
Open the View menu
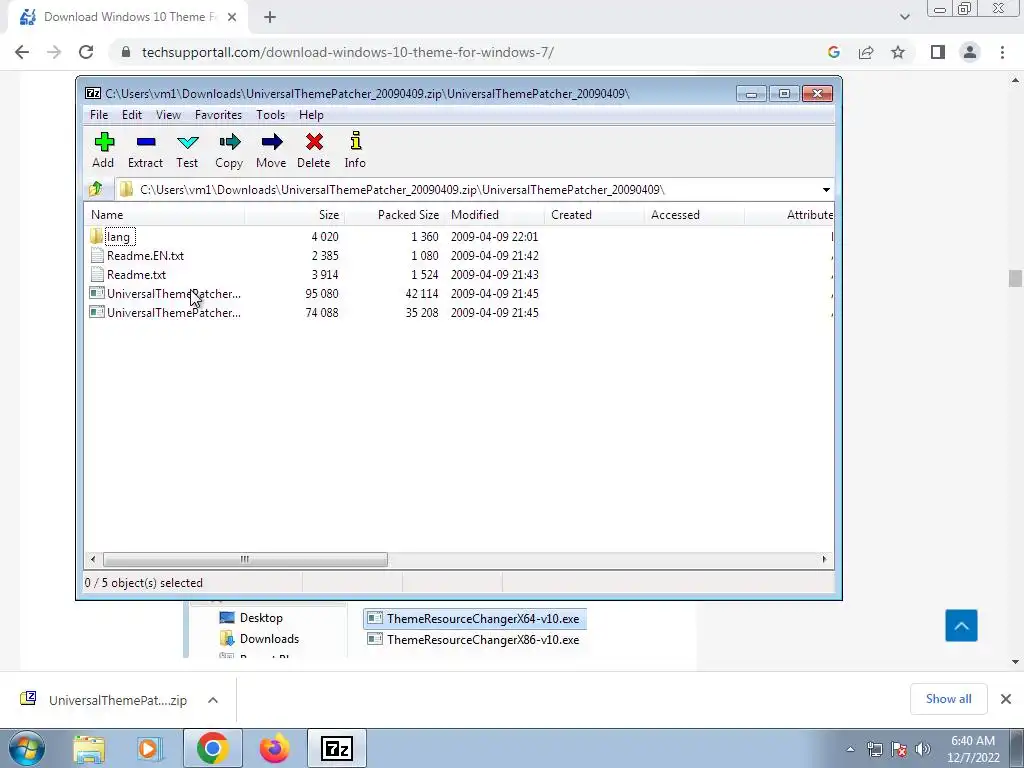coord(168,115)
